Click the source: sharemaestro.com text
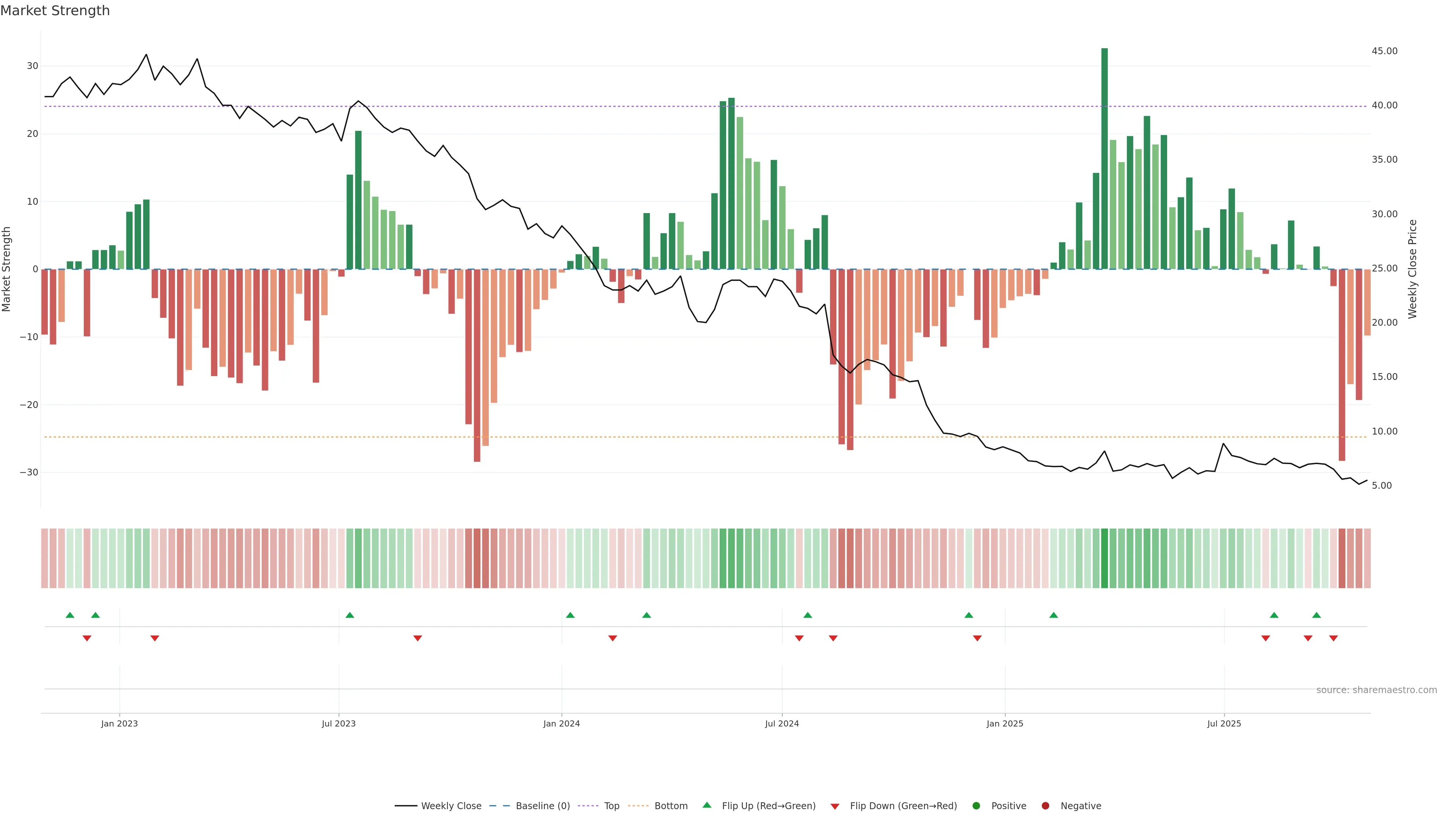 tap(1376, 690)
